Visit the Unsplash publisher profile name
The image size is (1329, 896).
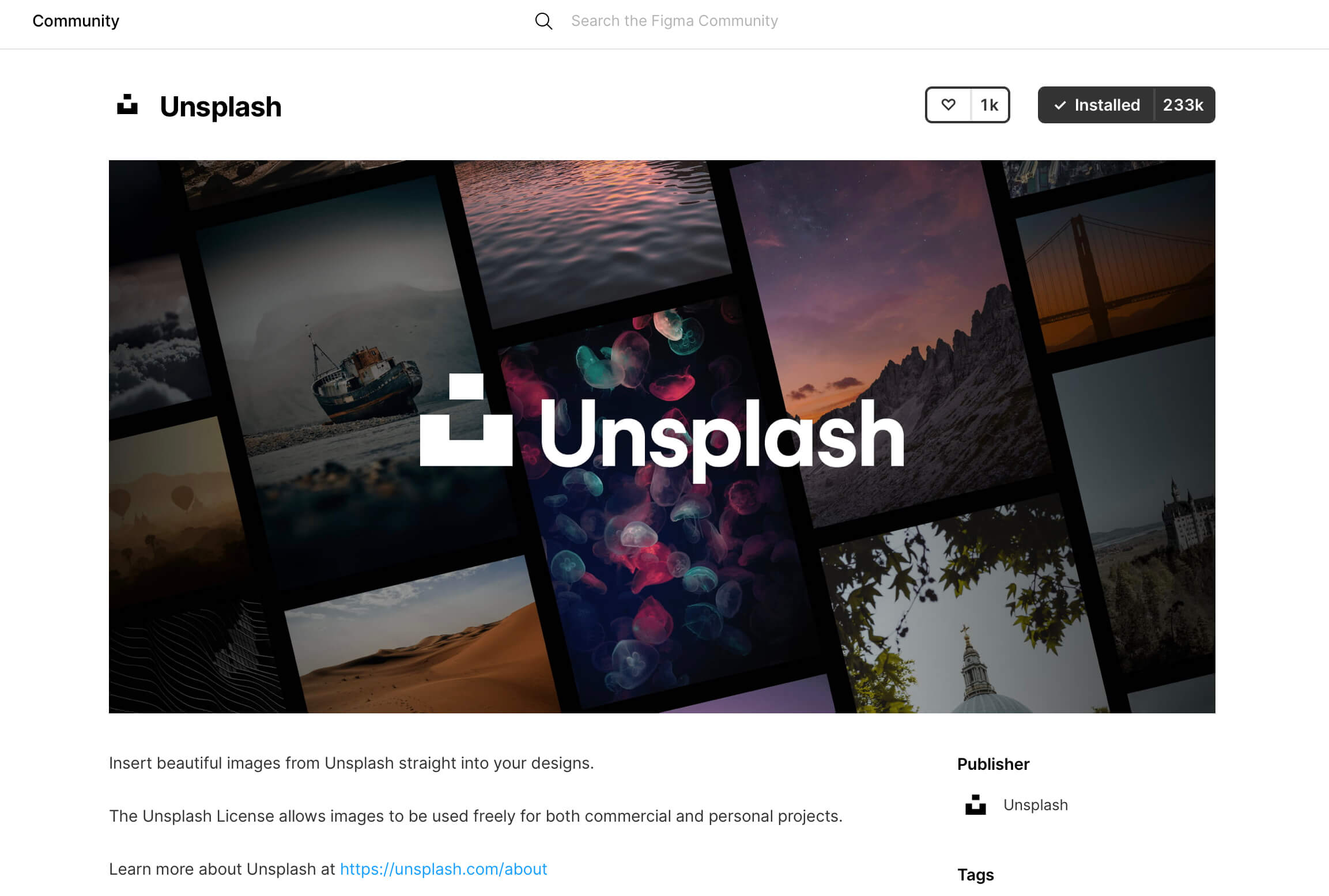click(x=1036, y=805)
